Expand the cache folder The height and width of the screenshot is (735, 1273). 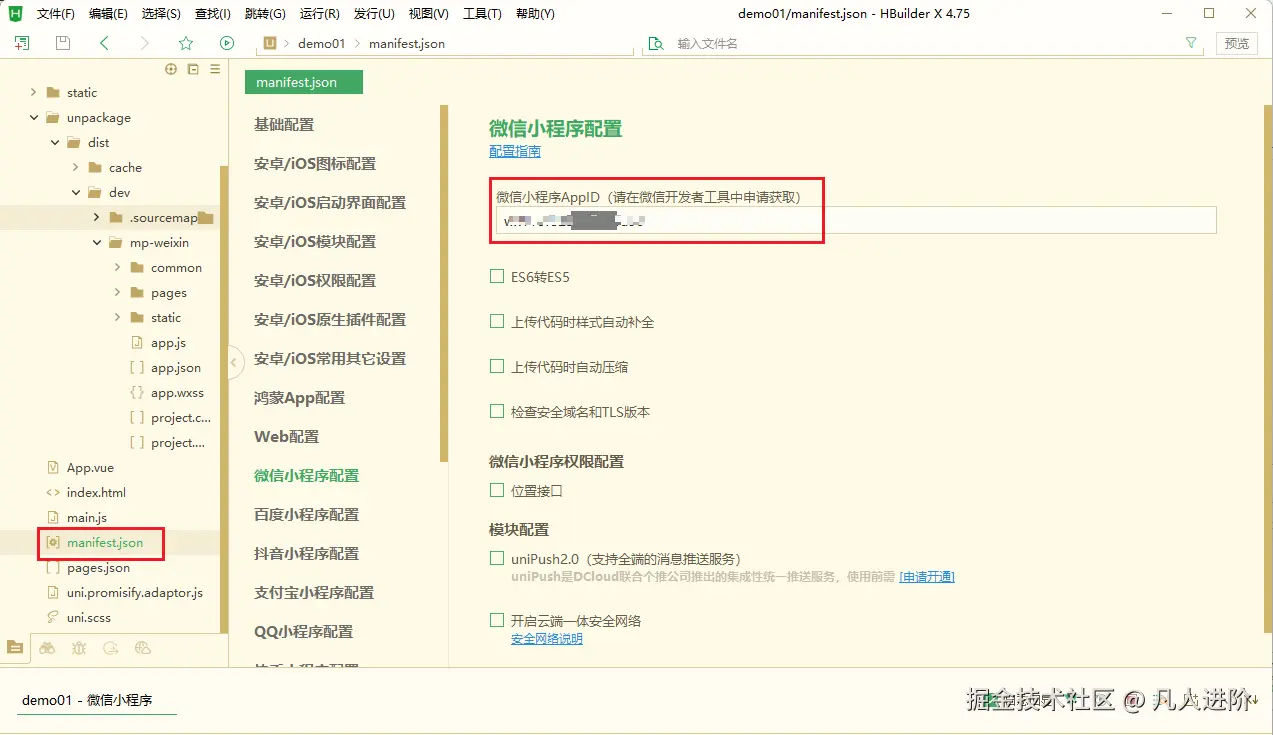(76, 168)
